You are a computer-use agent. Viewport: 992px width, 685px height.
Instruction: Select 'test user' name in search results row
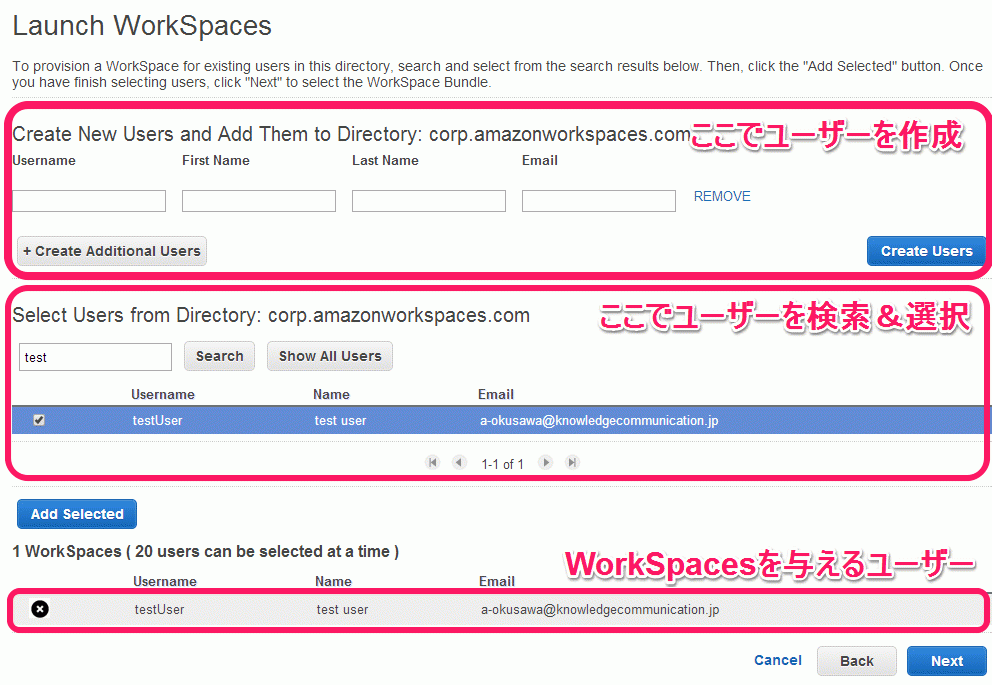[340, 421]
